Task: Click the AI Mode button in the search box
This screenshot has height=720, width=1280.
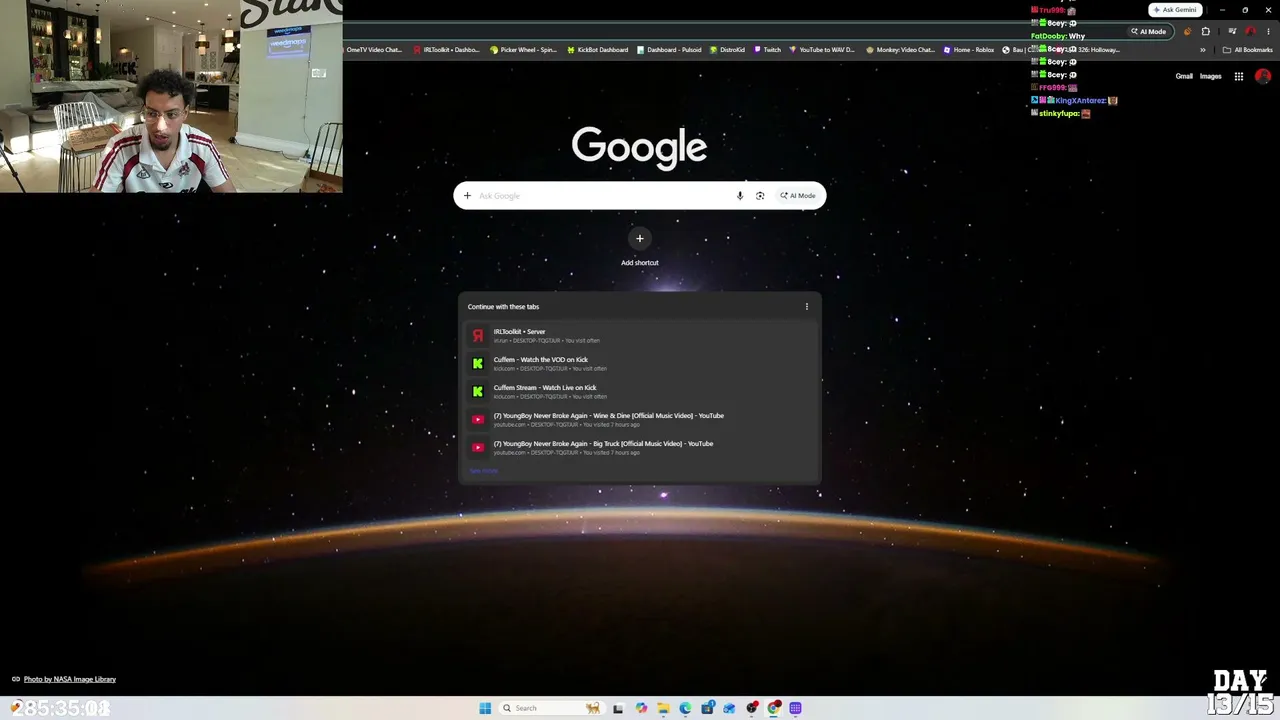Action: point(798,196)
